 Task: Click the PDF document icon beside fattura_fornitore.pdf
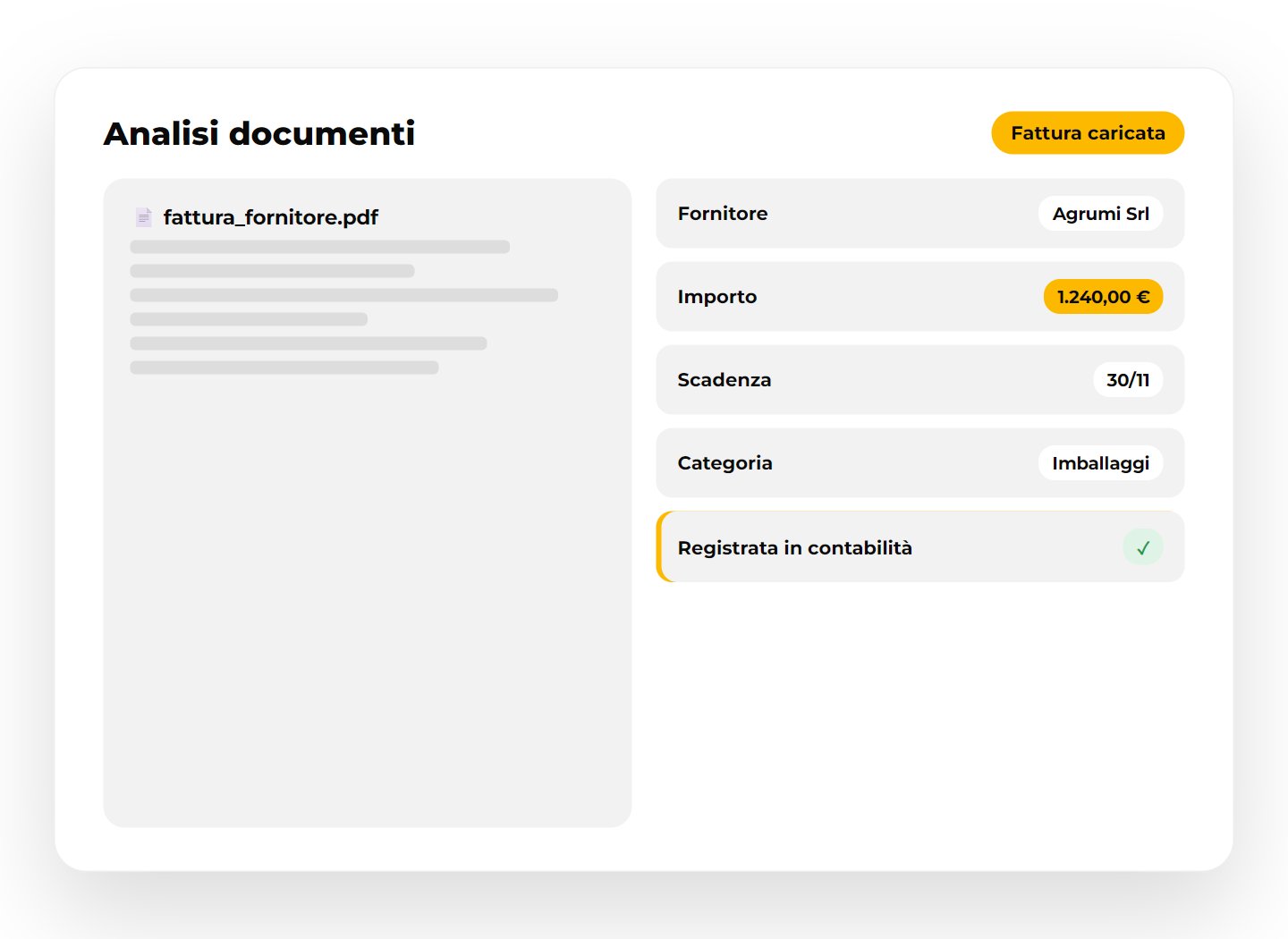click(x=143, y=216)
